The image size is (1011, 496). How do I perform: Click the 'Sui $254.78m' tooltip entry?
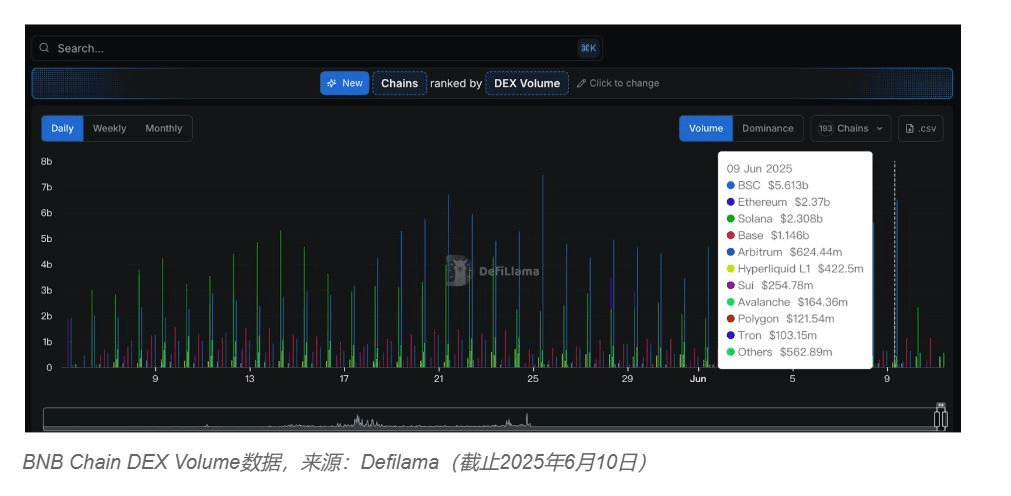pyautogui.click(x=770, y=286)
